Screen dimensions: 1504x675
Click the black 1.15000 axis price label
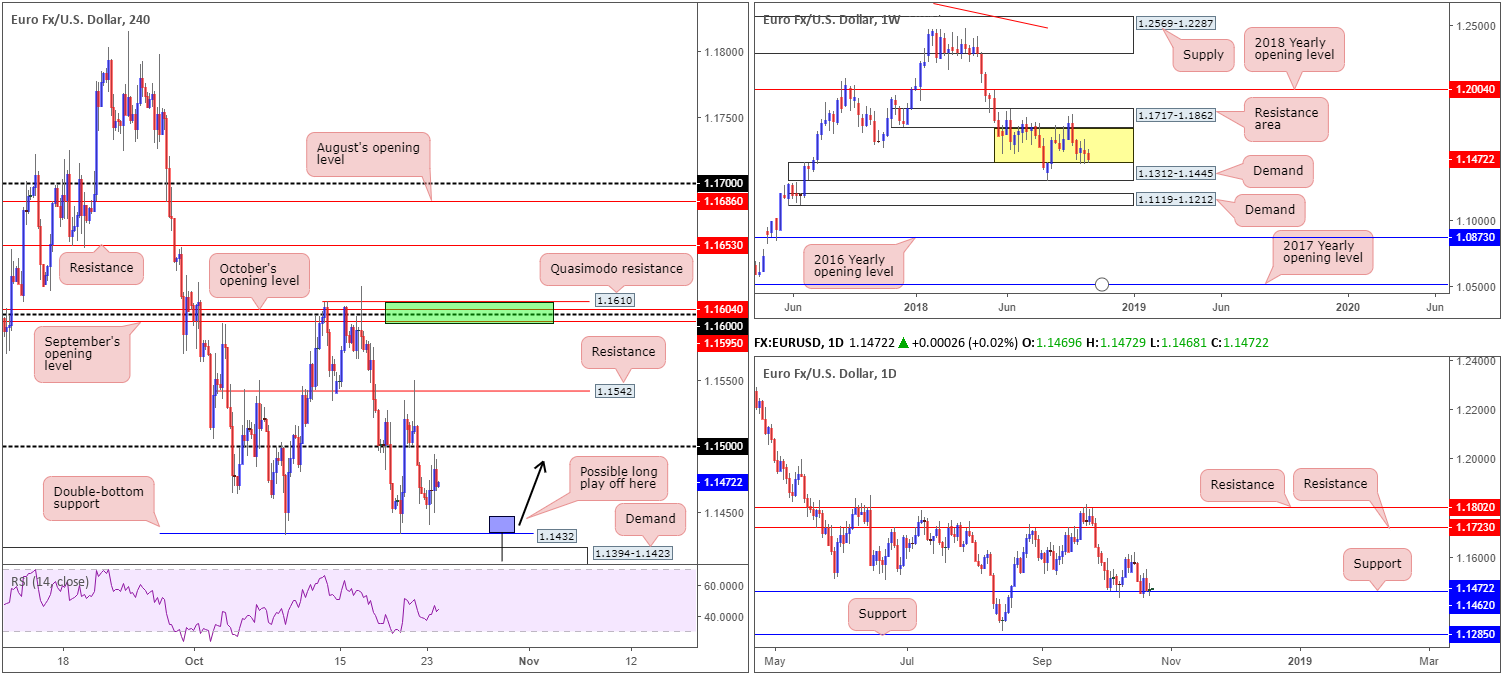point(723,447)
